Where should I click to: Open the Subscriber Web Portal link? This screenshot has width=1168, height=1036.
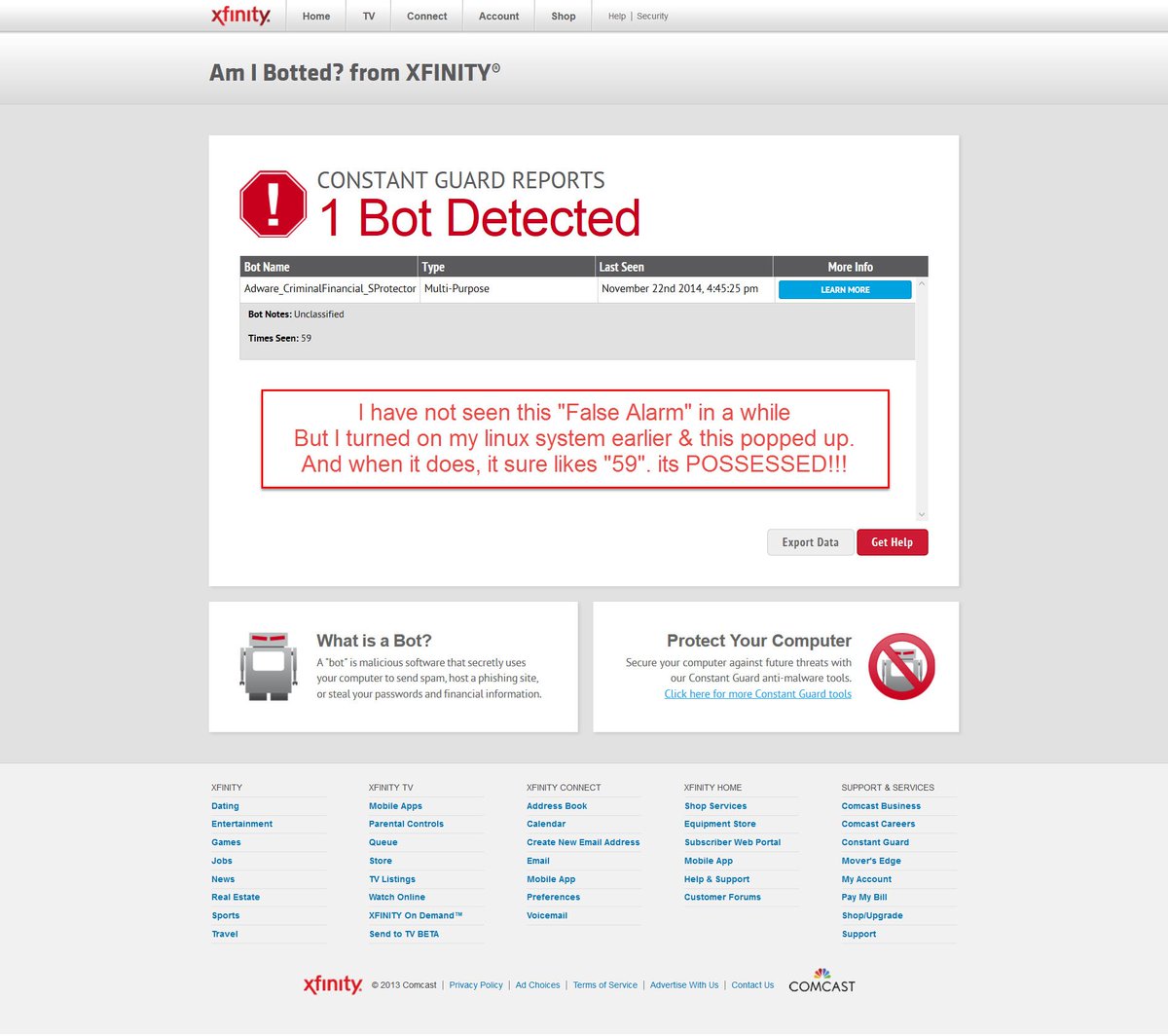pyautogui.click(x=732, y=843)
